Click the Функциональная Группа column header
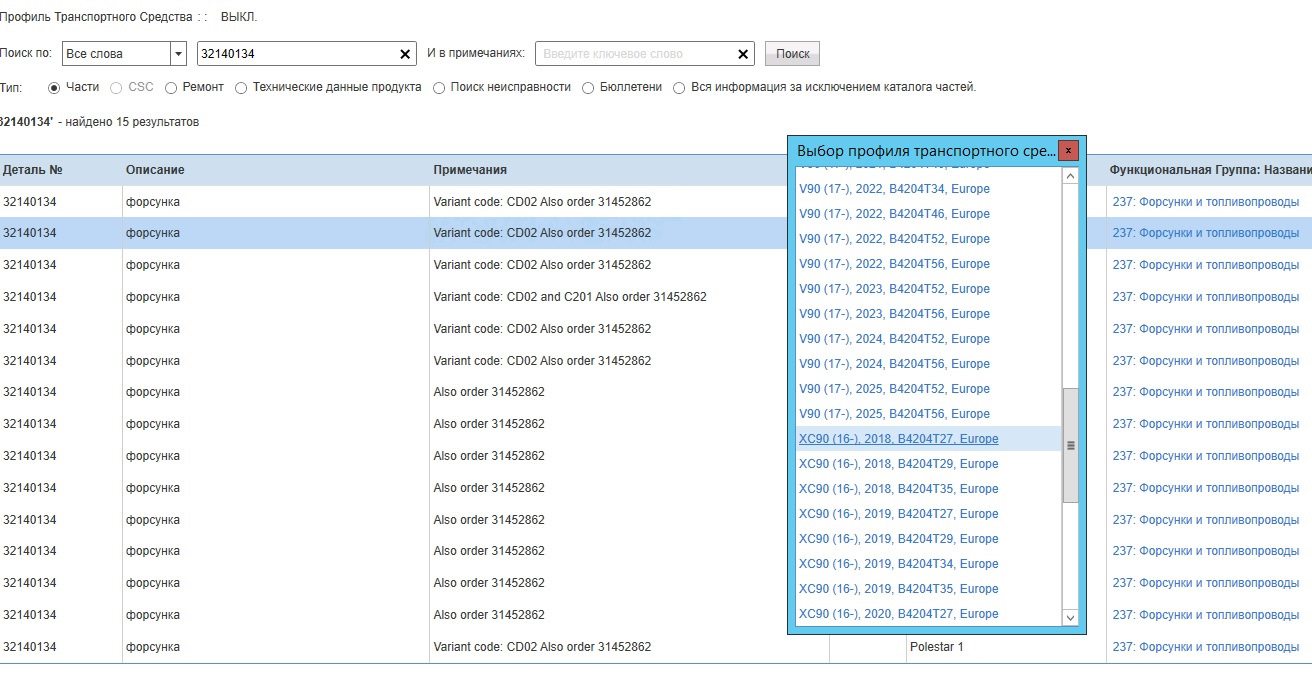The image size is (1312, 683). [x=1210, y=170]
